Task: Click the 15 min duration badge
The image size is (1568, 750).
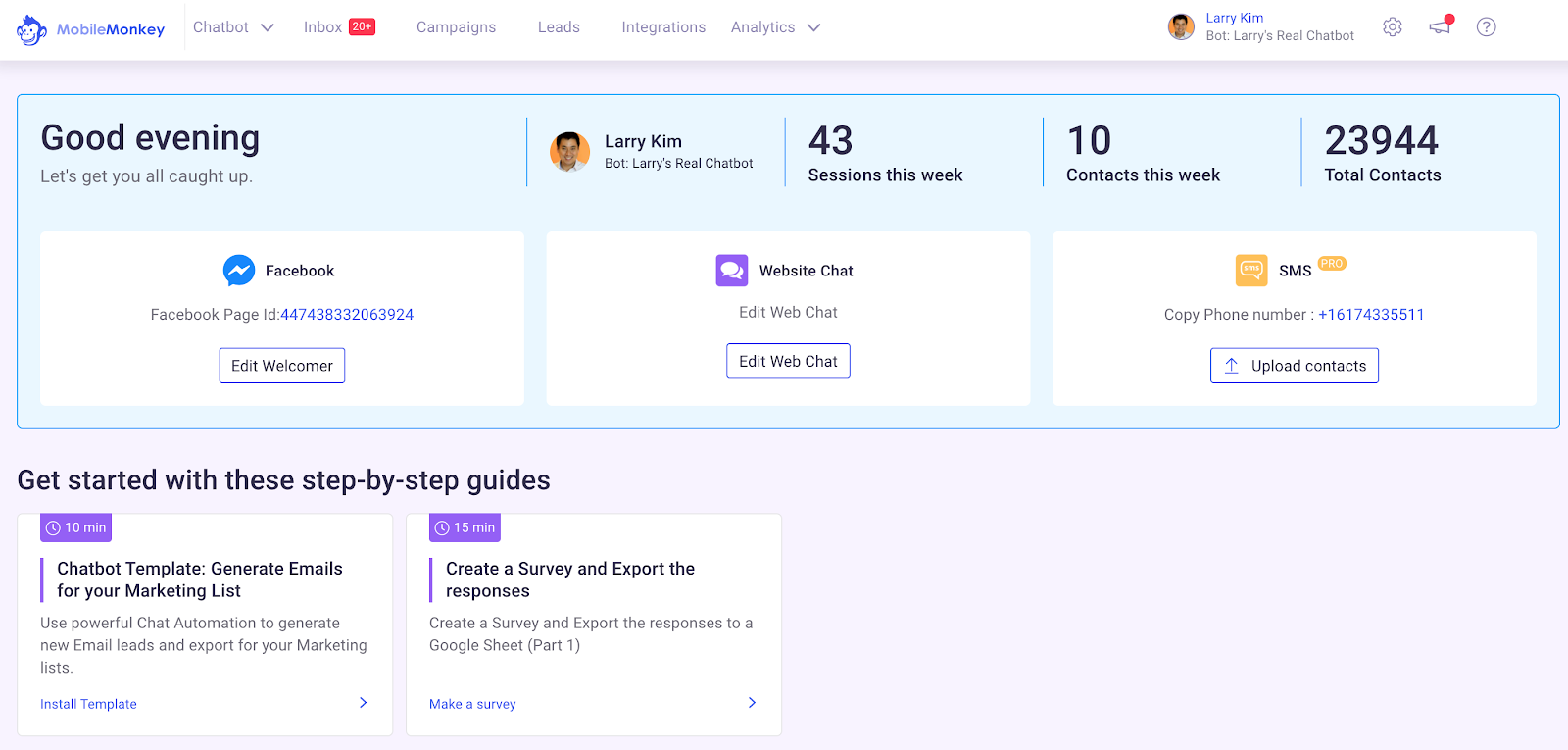Action: tap(465, 527)
